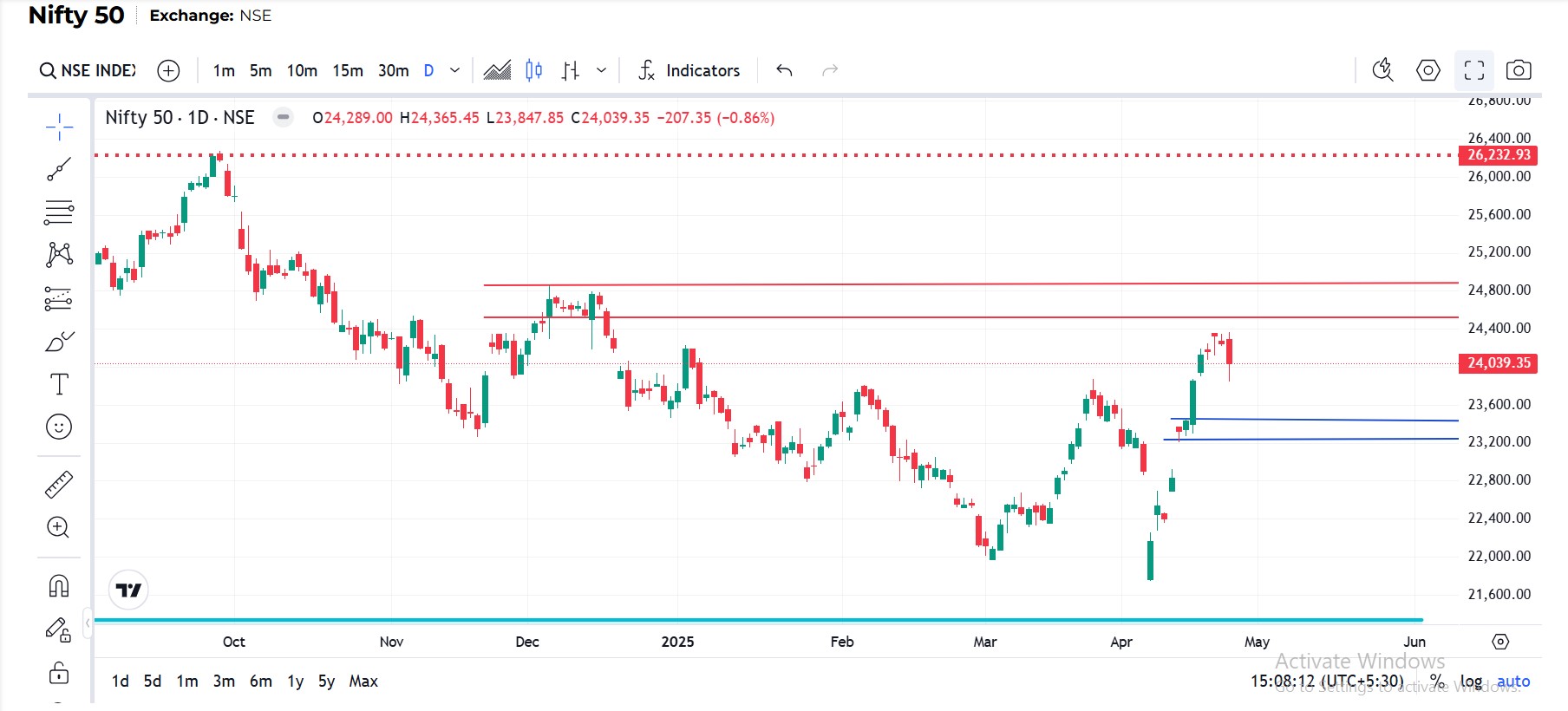Screen dimensions: 1568x711
Task: Toggle logarithmic scale
Action: [x=1471, y=682]
